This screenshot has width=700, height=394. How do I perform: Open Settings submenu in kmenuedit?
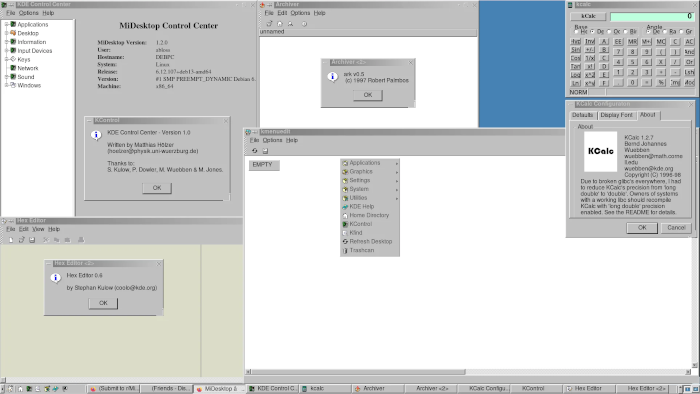click(370, 180)
